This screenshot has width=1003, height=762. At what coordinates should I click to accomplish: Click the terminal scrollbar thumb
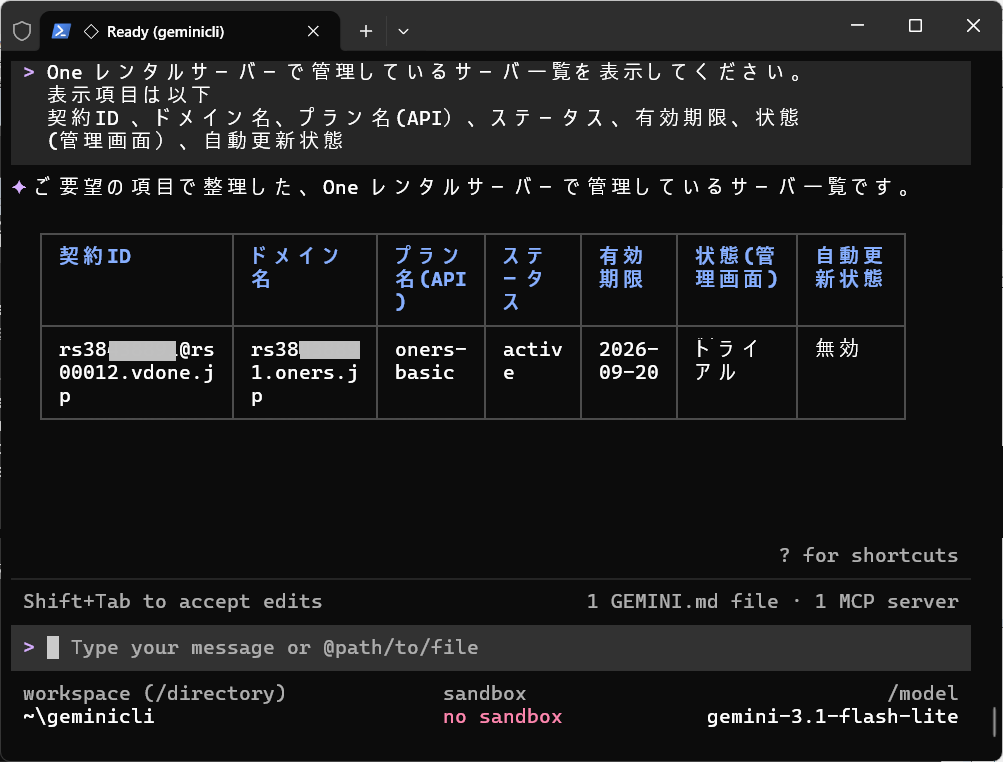(x=995, y=722)
